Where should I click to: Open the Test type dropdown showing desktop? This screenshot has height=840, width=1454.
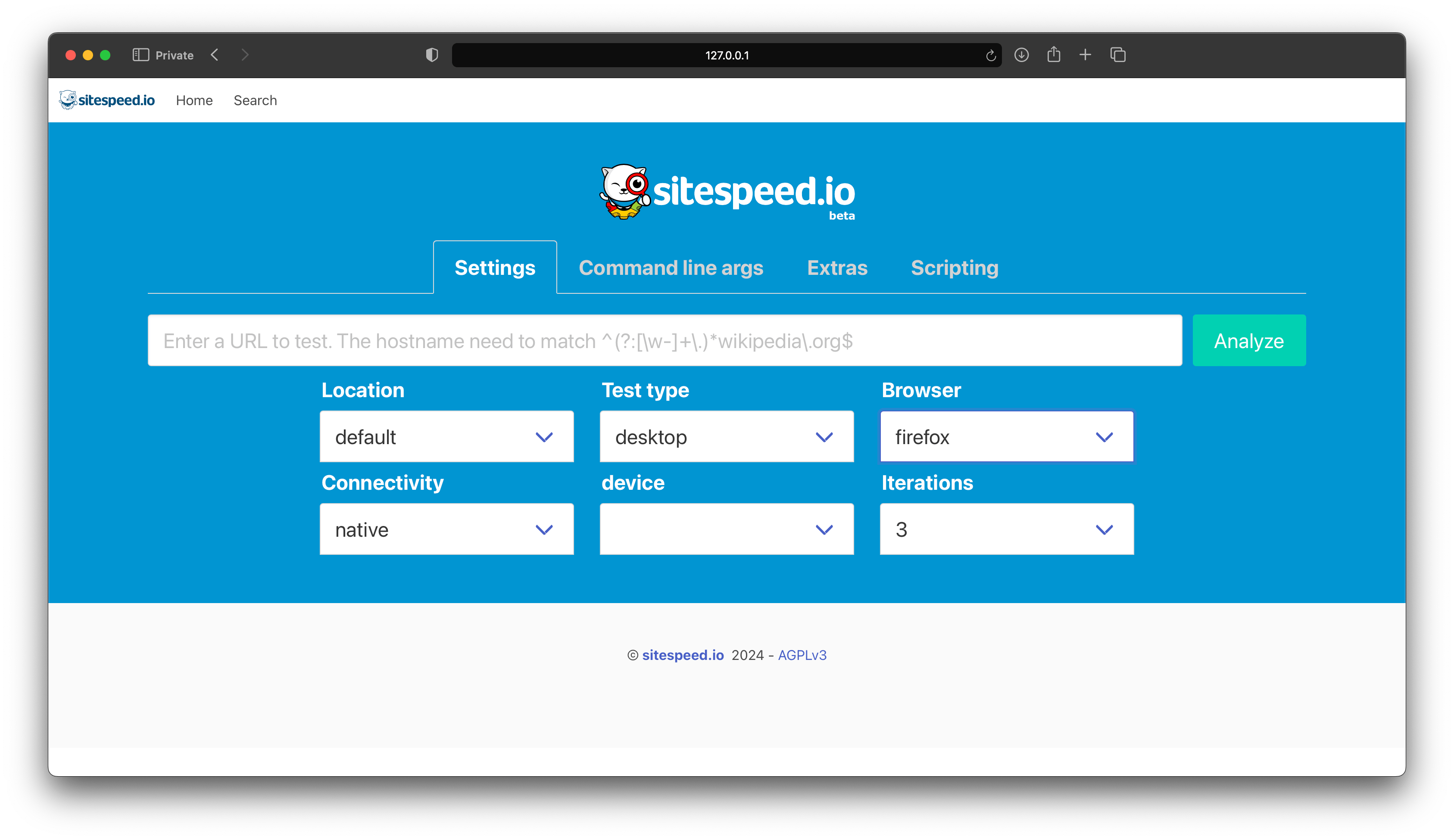coord(727,437)
